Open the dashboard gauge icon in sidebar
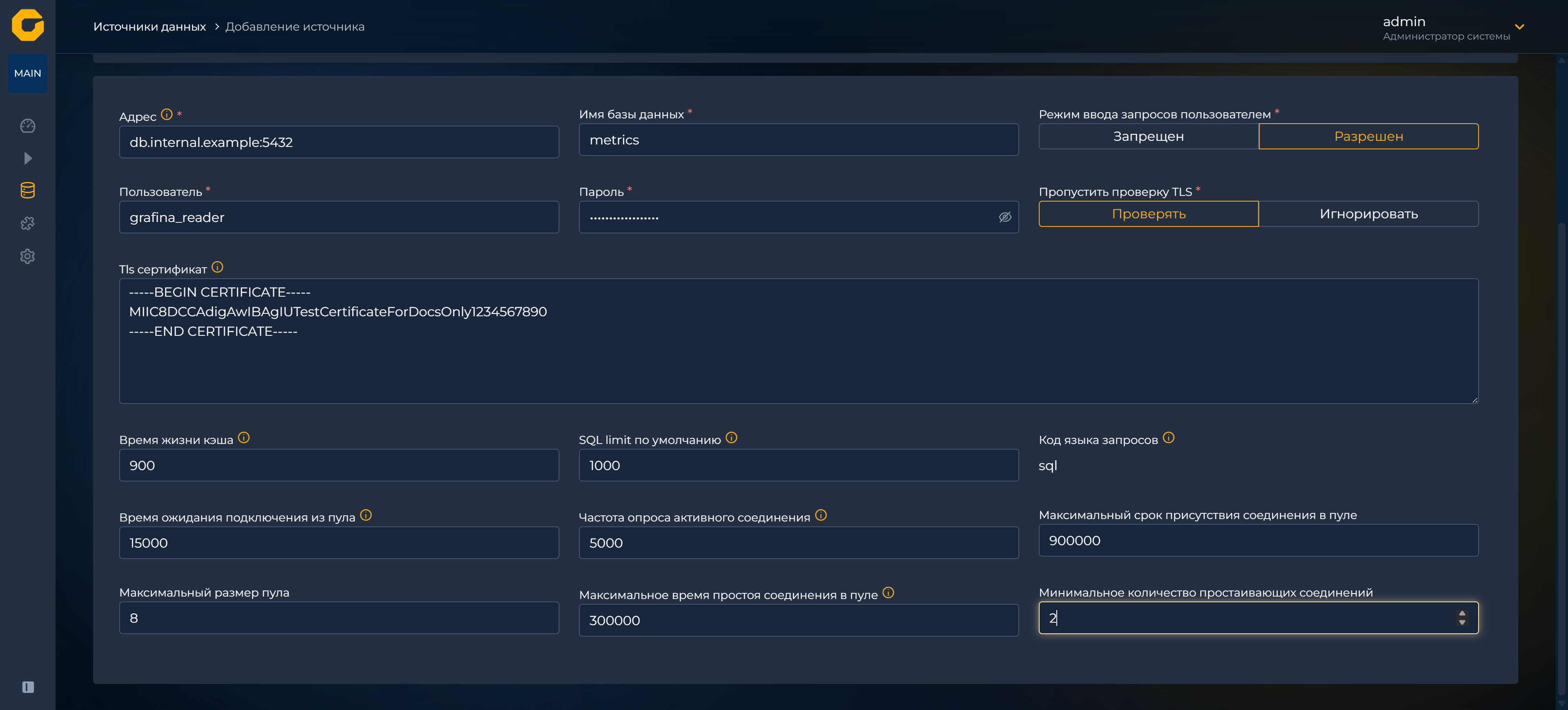This screenshot has width=1568, height=710. pyautogui.click(x=27, y=125)
